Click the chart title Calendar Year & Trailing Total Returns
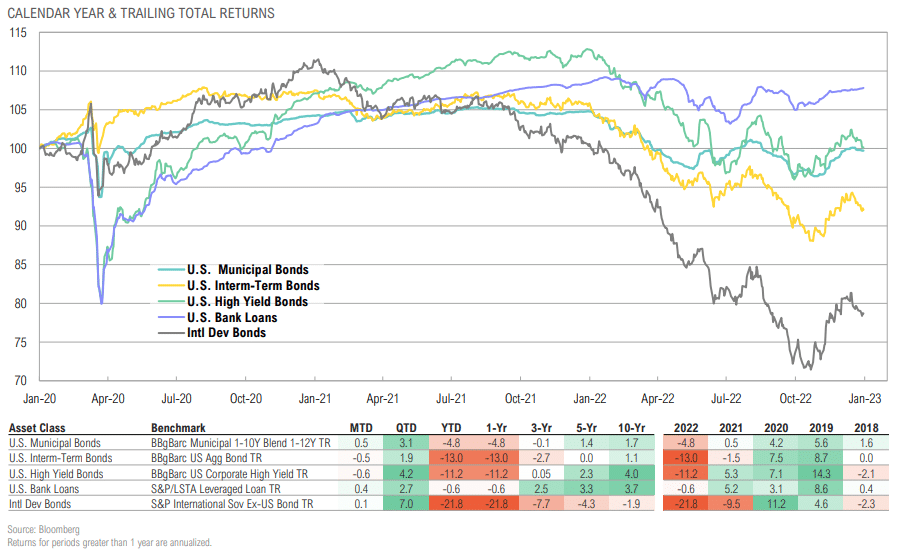The width and height of the screenshot is (898, 551). click(x=141, y=13)
